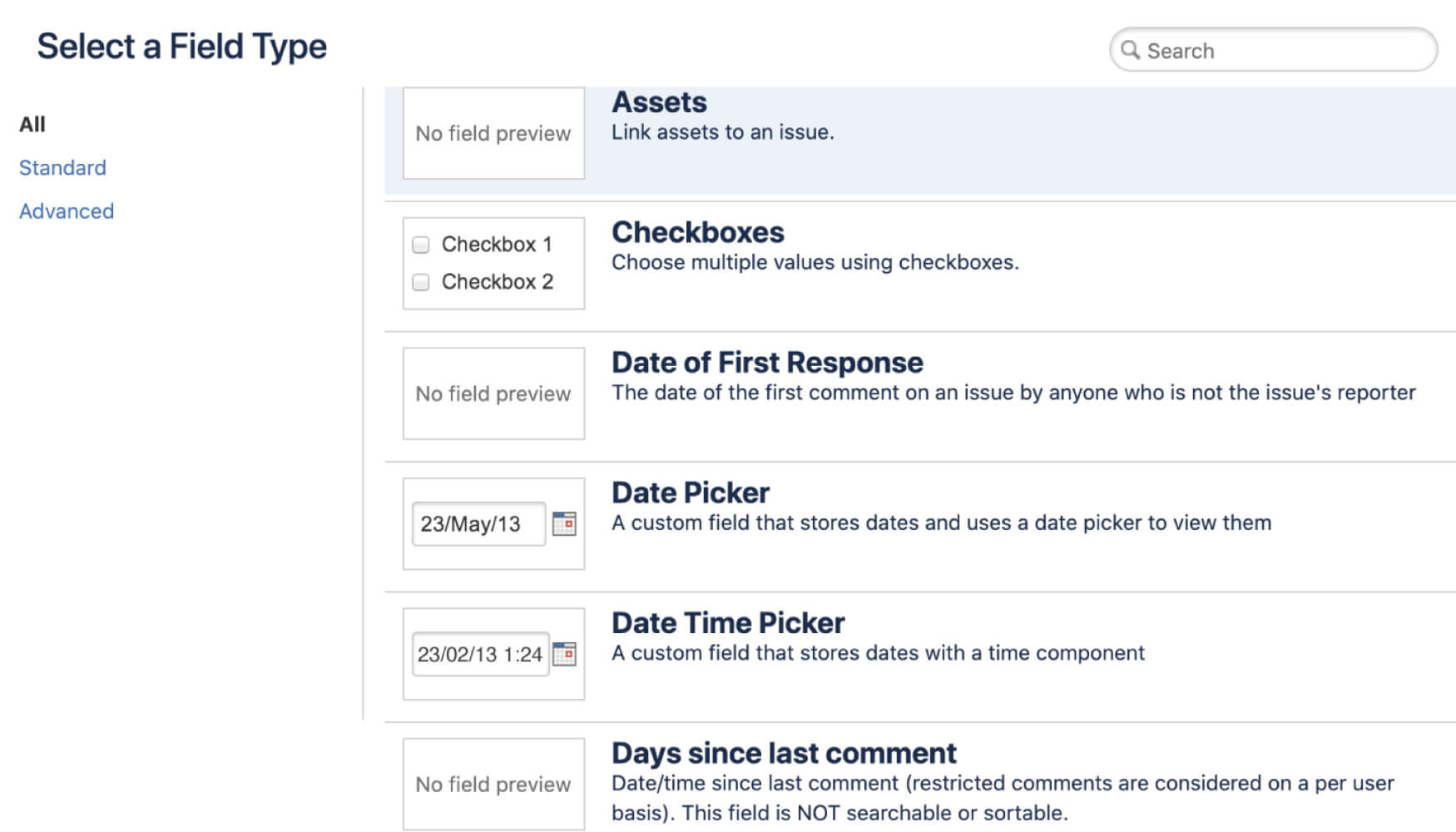Show All field types category
Image resolution: width=1456 pixels, height=832 pixels.
click(32, 124)
